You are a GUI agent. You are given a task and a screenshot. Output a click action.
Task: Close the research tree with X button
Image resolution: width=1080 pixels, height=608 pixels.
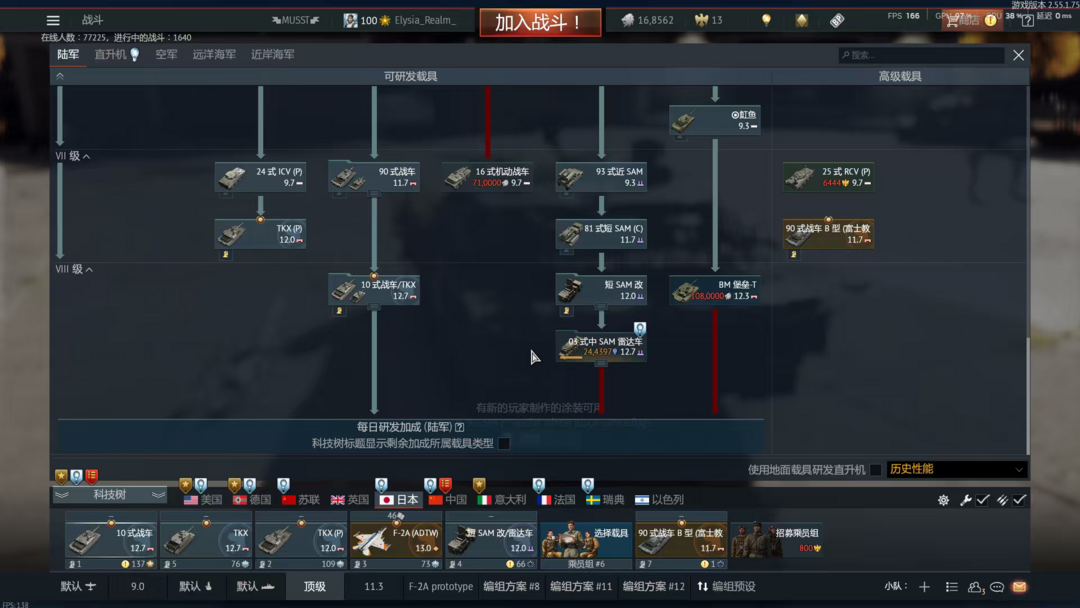tap(1018, 55)
